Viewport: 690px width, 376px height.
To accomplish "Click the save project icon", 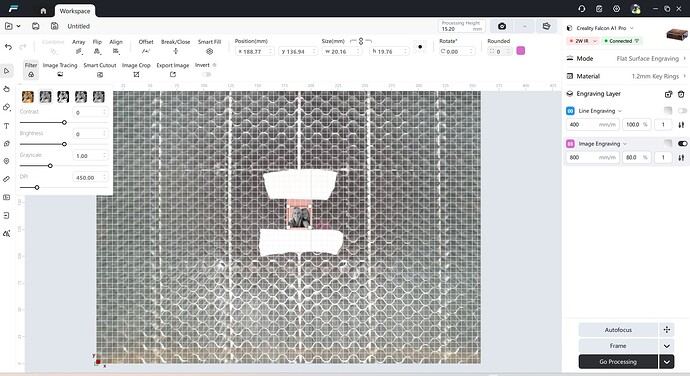I will 36,26.
